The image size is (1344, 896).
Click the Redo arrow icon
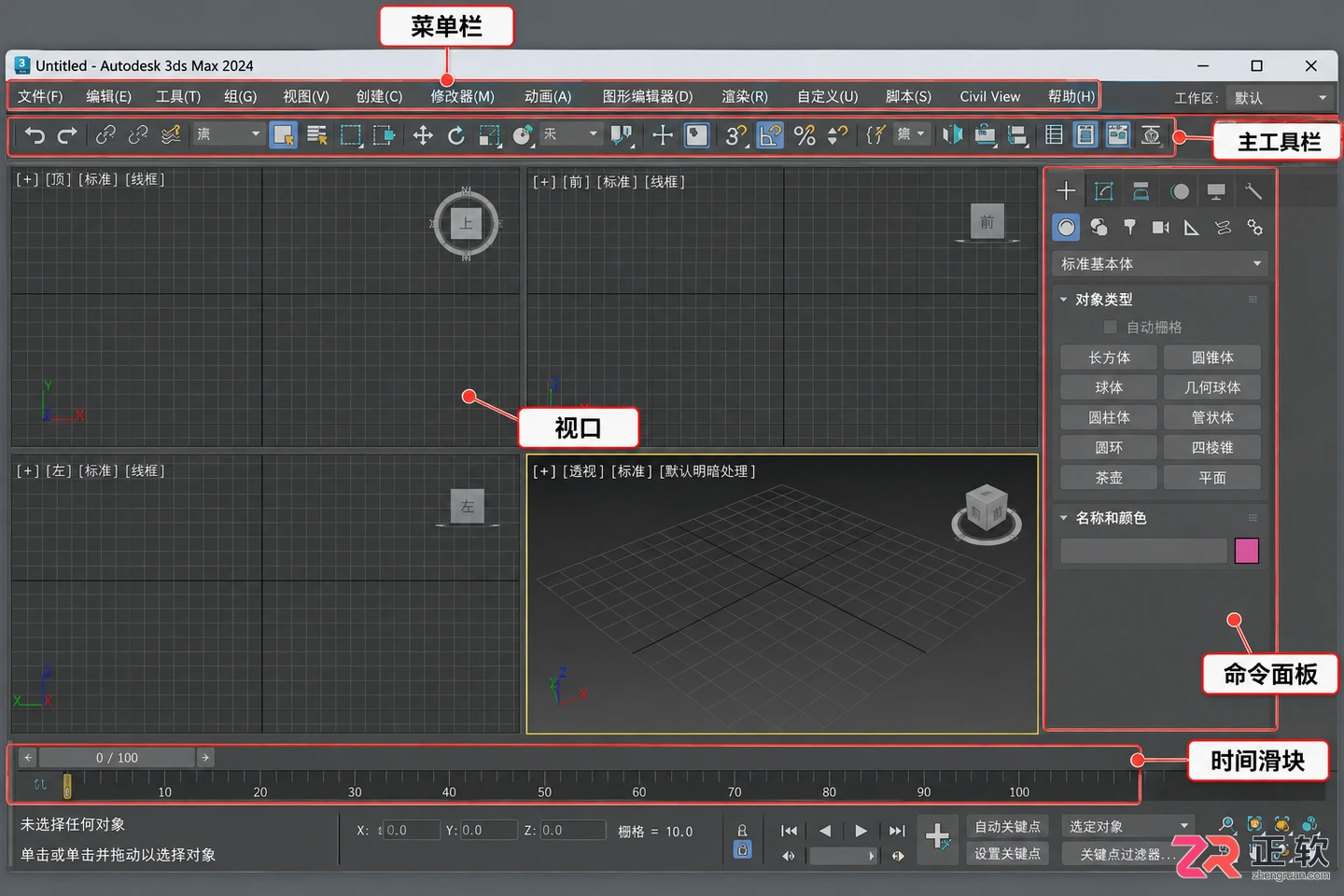(67, 135)
